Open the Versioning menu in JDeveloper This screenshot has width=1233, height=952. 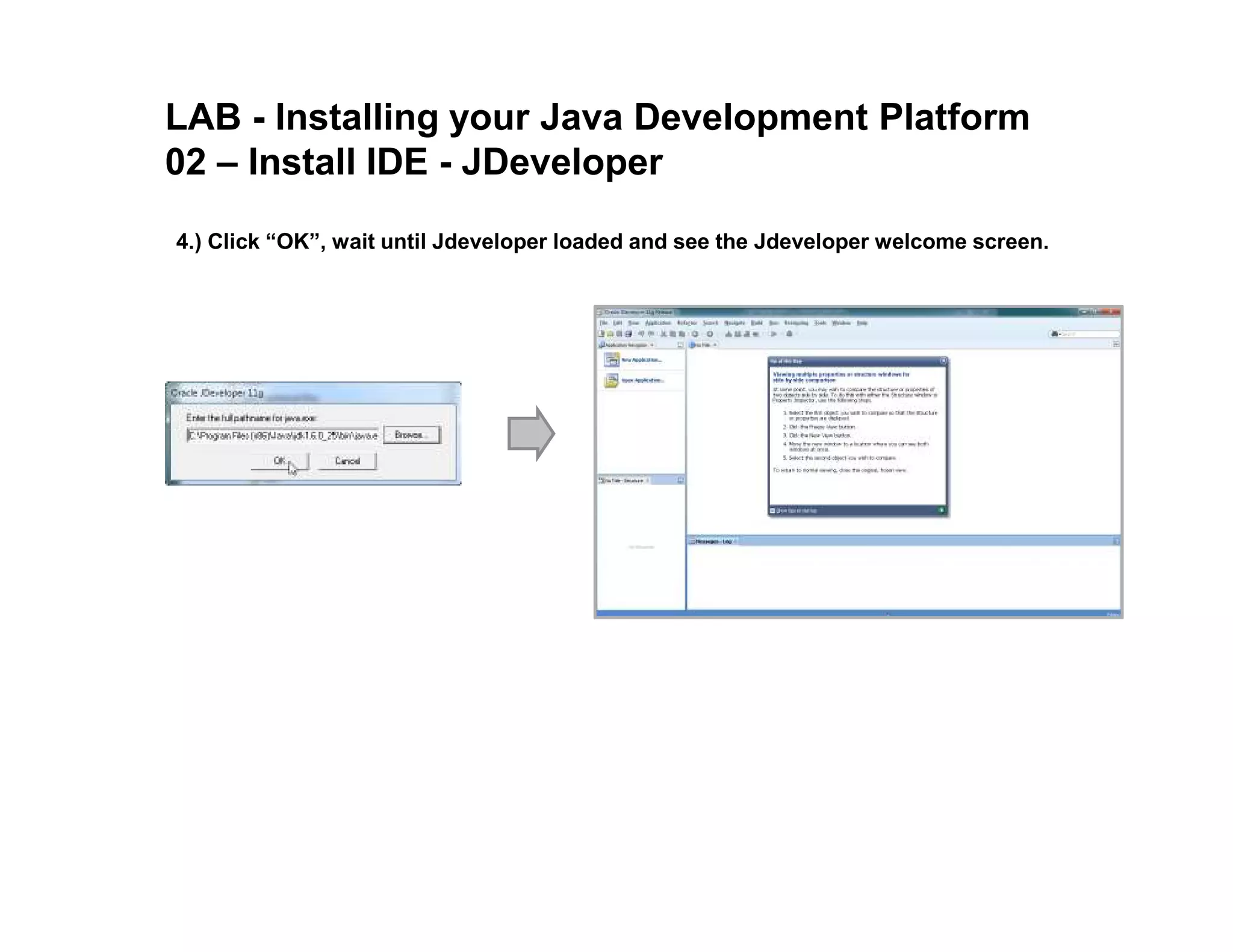[x=796, y=323]
